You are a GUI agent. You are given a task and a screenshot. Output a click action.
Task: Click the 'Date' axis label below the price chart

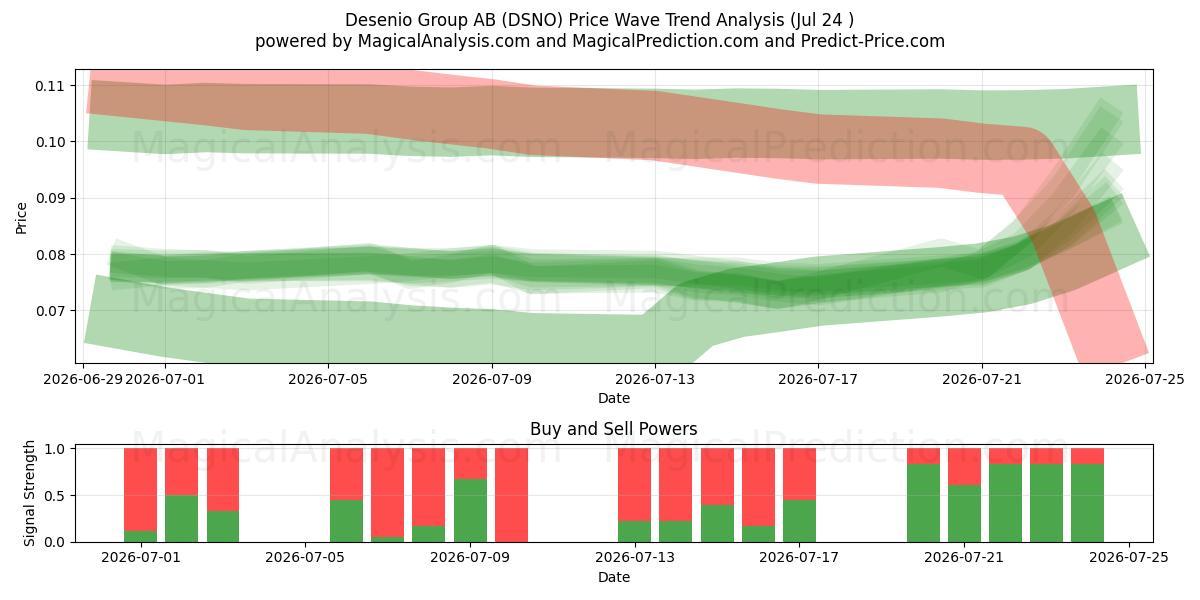(614, 398)
